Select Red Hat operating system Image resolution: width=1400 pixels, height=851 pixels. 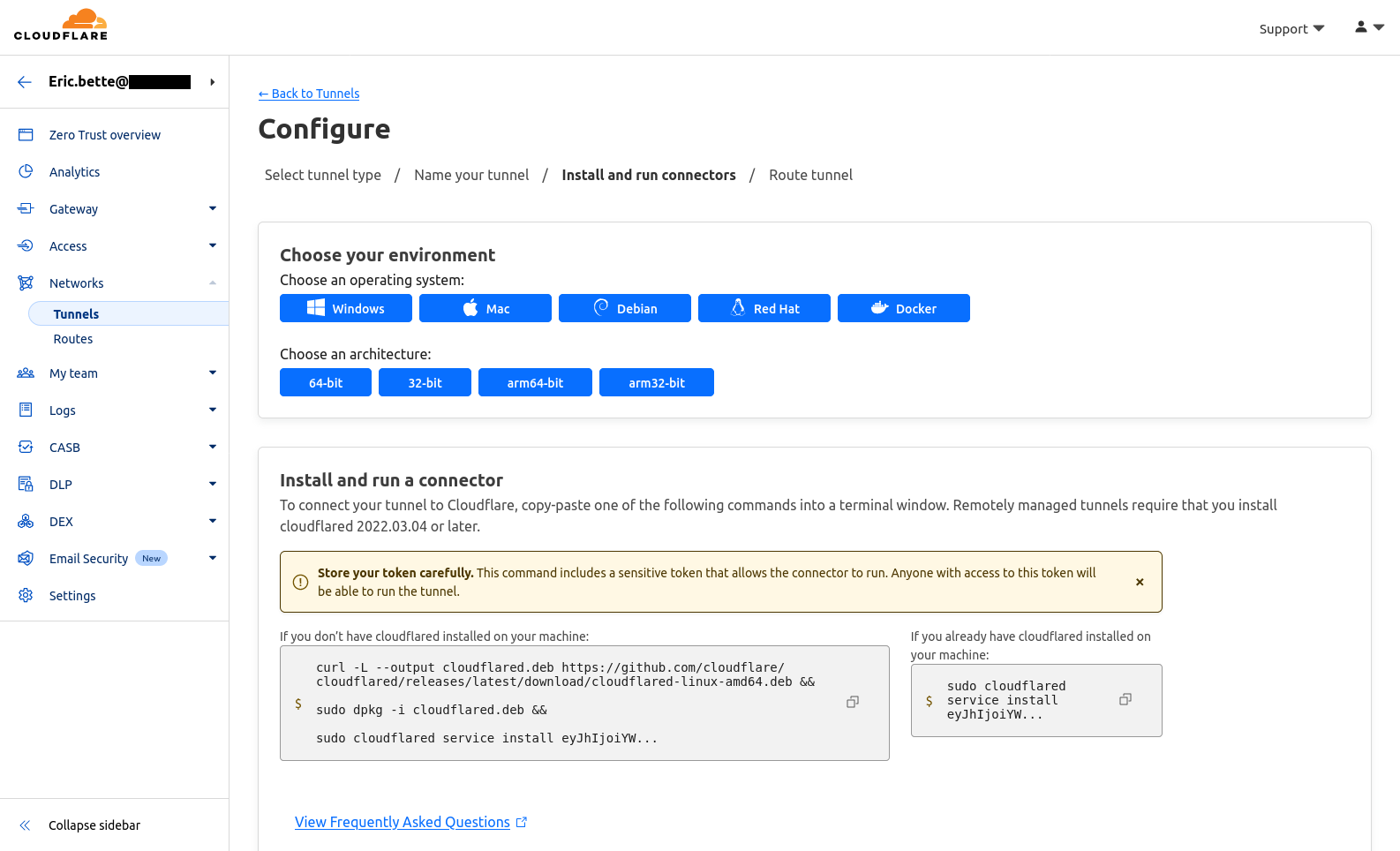764,308
